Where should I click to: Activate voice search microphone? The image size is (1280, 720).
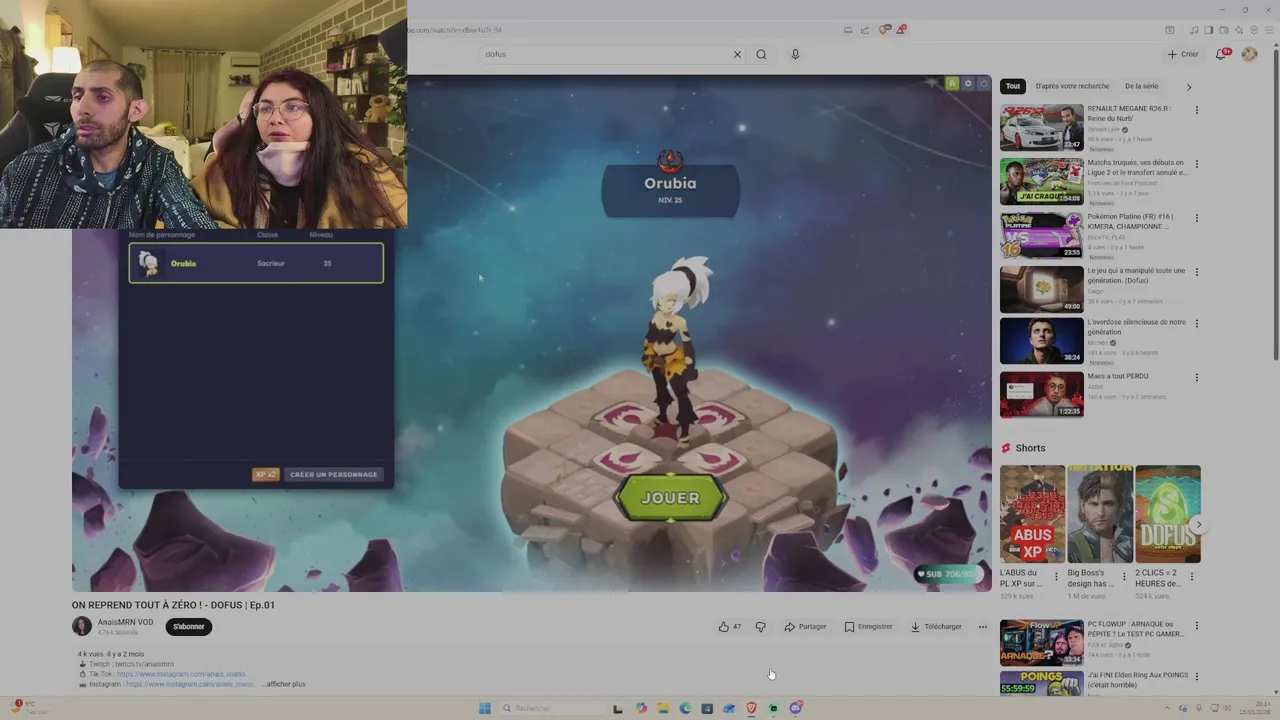(795, 54)
